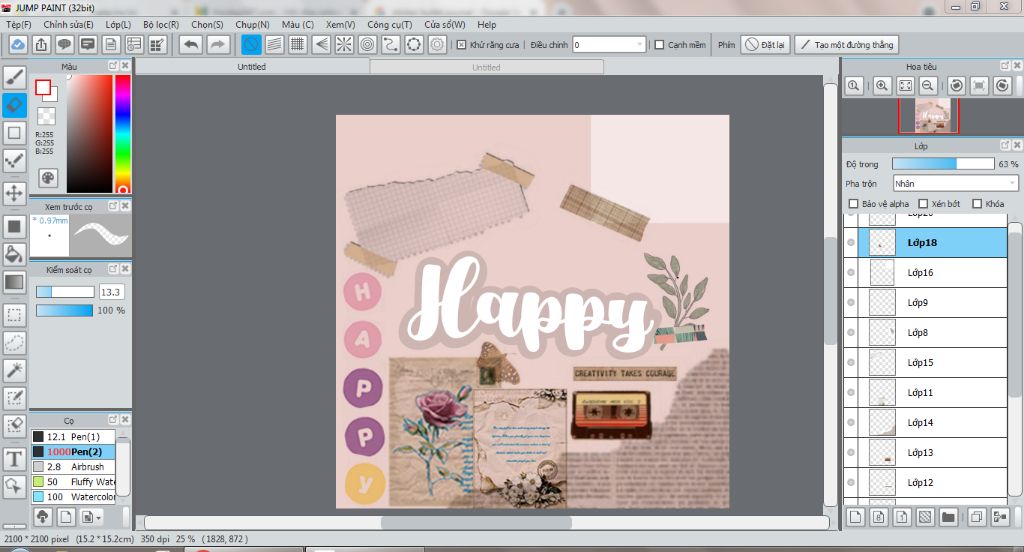
Task: Pick a hue in rainbow strip
Action: click(123, 134)
